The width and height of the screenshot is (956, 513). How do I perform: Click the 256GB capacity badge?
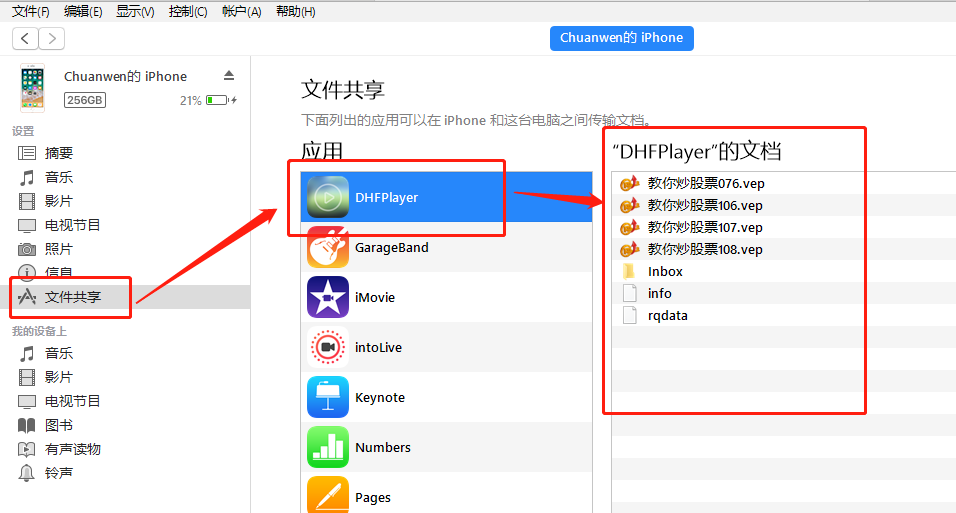coord(85,100)
